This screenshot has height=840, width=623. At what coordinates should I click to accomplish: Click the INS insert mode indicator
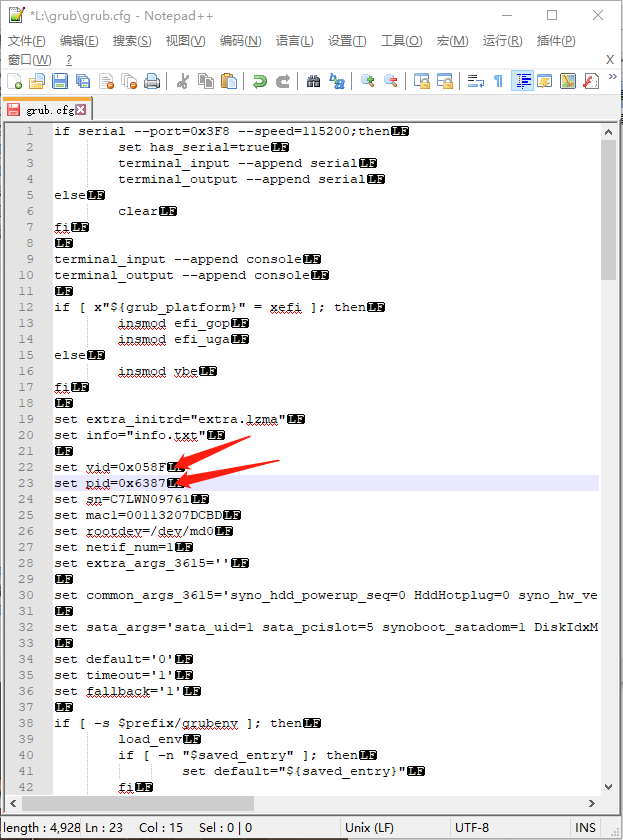(585, 828)
